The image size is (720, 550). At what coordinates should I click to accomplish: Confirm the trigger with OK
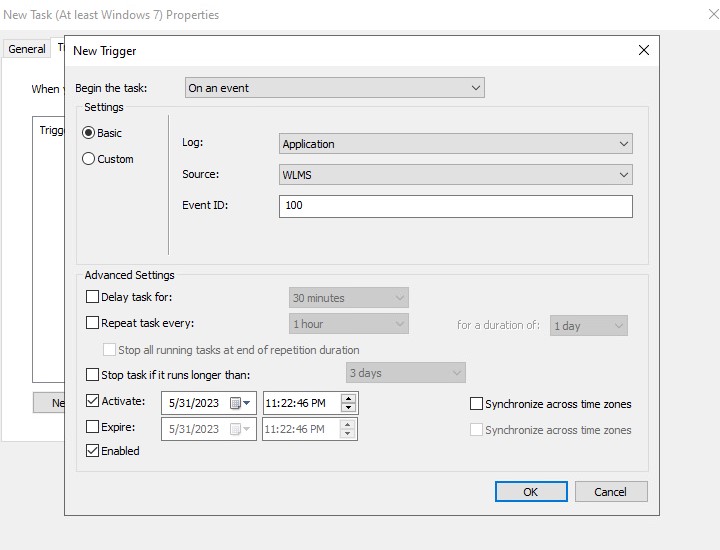tap(531, 492)
